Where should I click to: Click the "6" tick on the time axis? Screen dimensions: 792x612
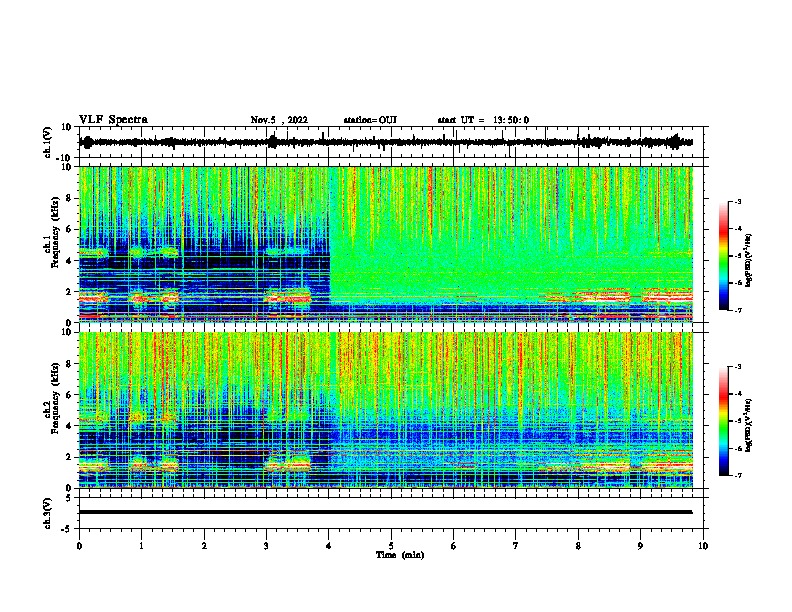[x=453, y=546]
